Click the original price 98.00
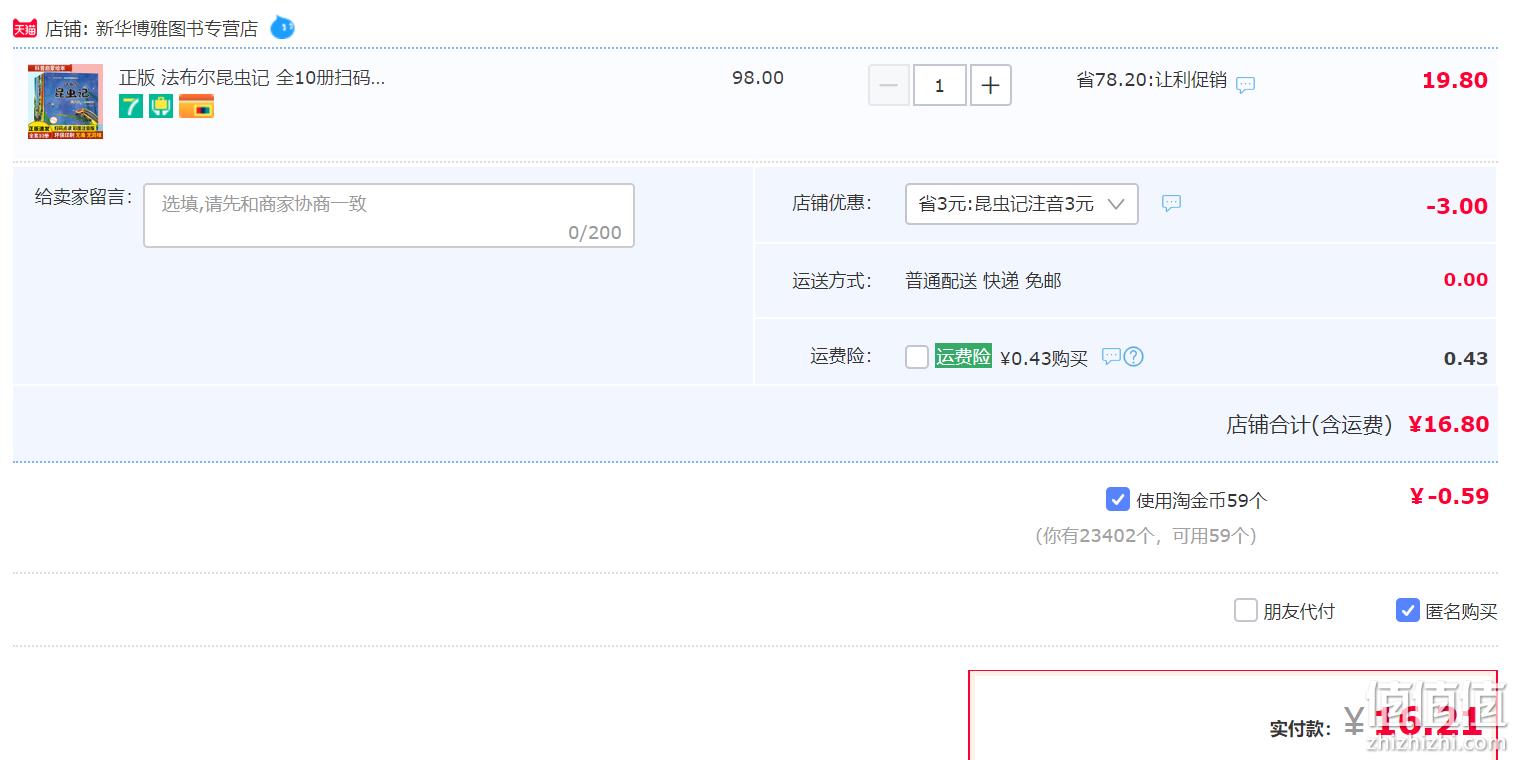Screen dimensions: 1516x760 tap(758, 78)
